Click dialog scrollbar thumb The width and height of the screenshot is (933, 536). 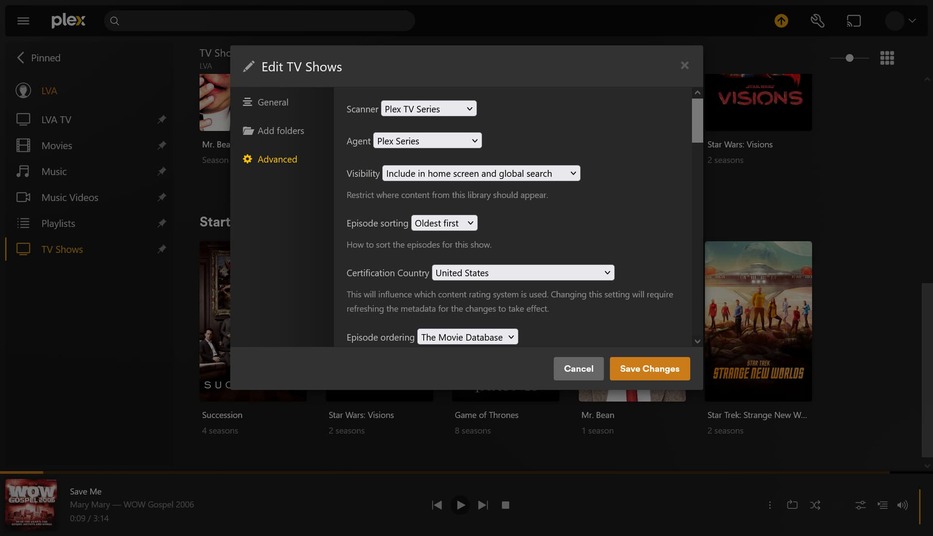(697, 121)
